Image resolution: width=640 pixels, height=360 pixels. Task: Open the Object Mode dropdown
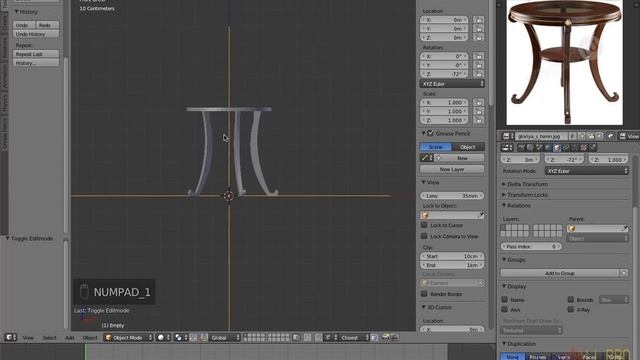click(129, 338)
